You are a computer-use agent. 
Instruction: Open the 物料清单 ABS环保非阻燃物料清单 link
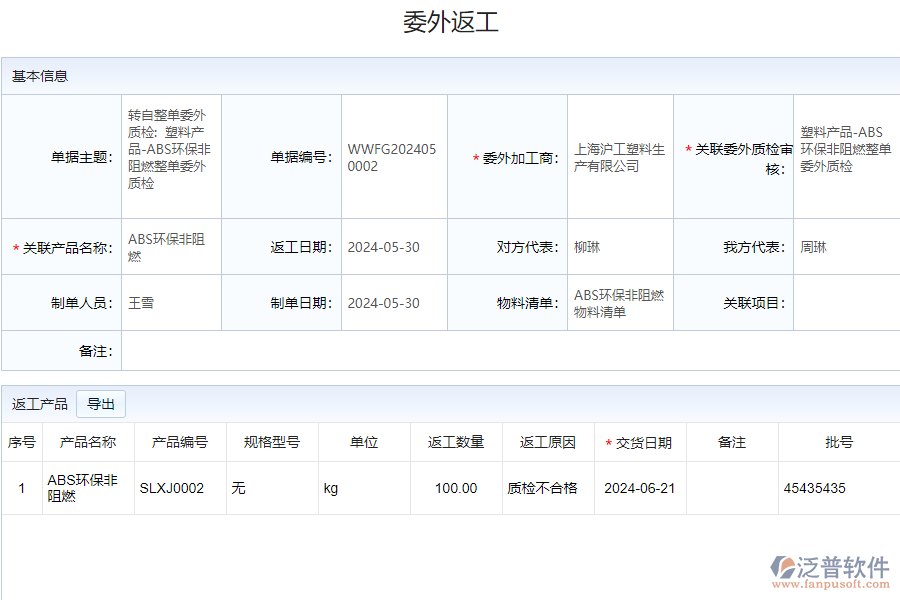[x=619, y=302]
